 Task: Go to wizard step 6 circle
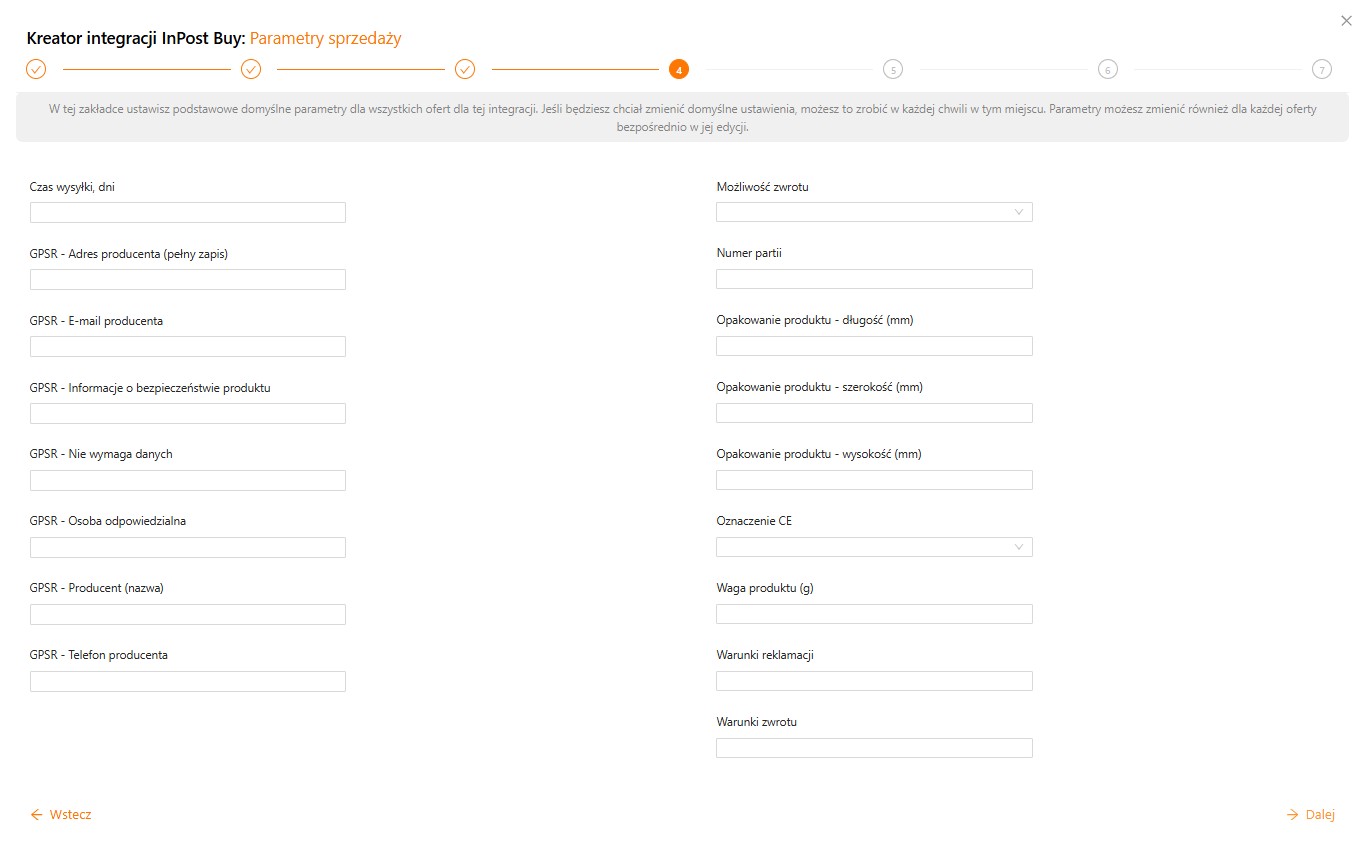click(x=1107, y=69)
